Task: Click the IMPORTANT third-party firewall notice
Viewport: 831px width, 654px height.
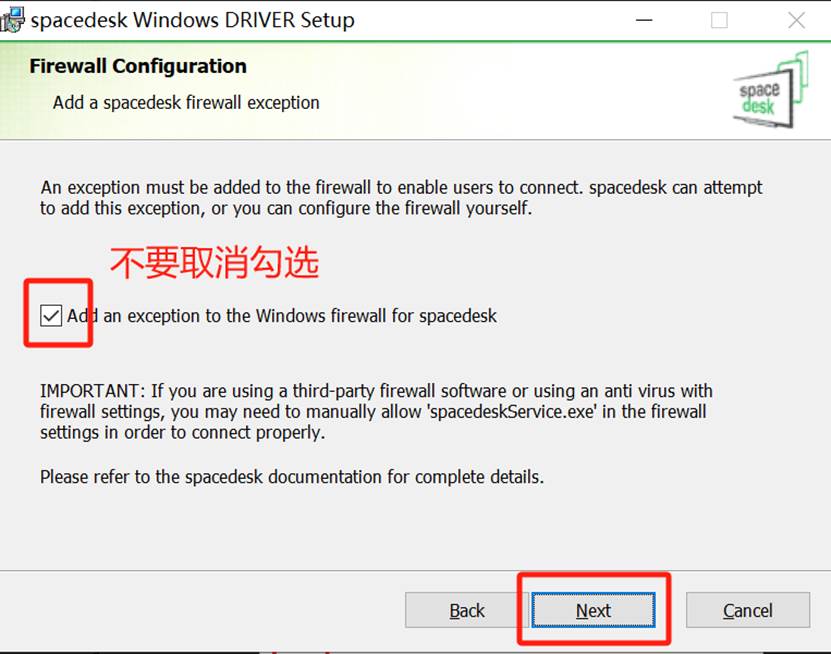Action: point(376,411)
